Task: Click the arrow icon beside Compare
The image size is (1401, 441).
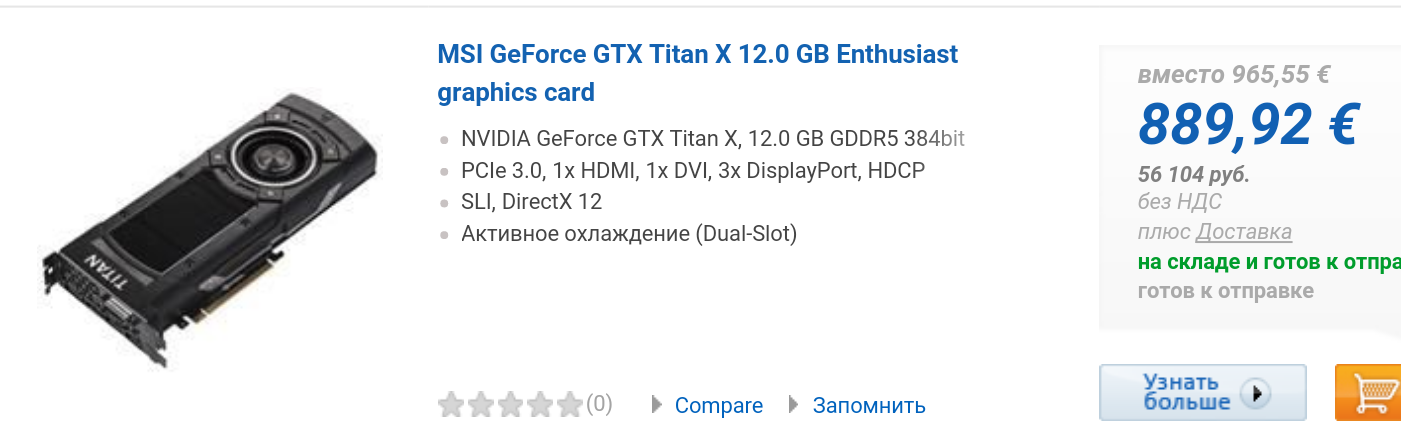Action: (657, 405)
